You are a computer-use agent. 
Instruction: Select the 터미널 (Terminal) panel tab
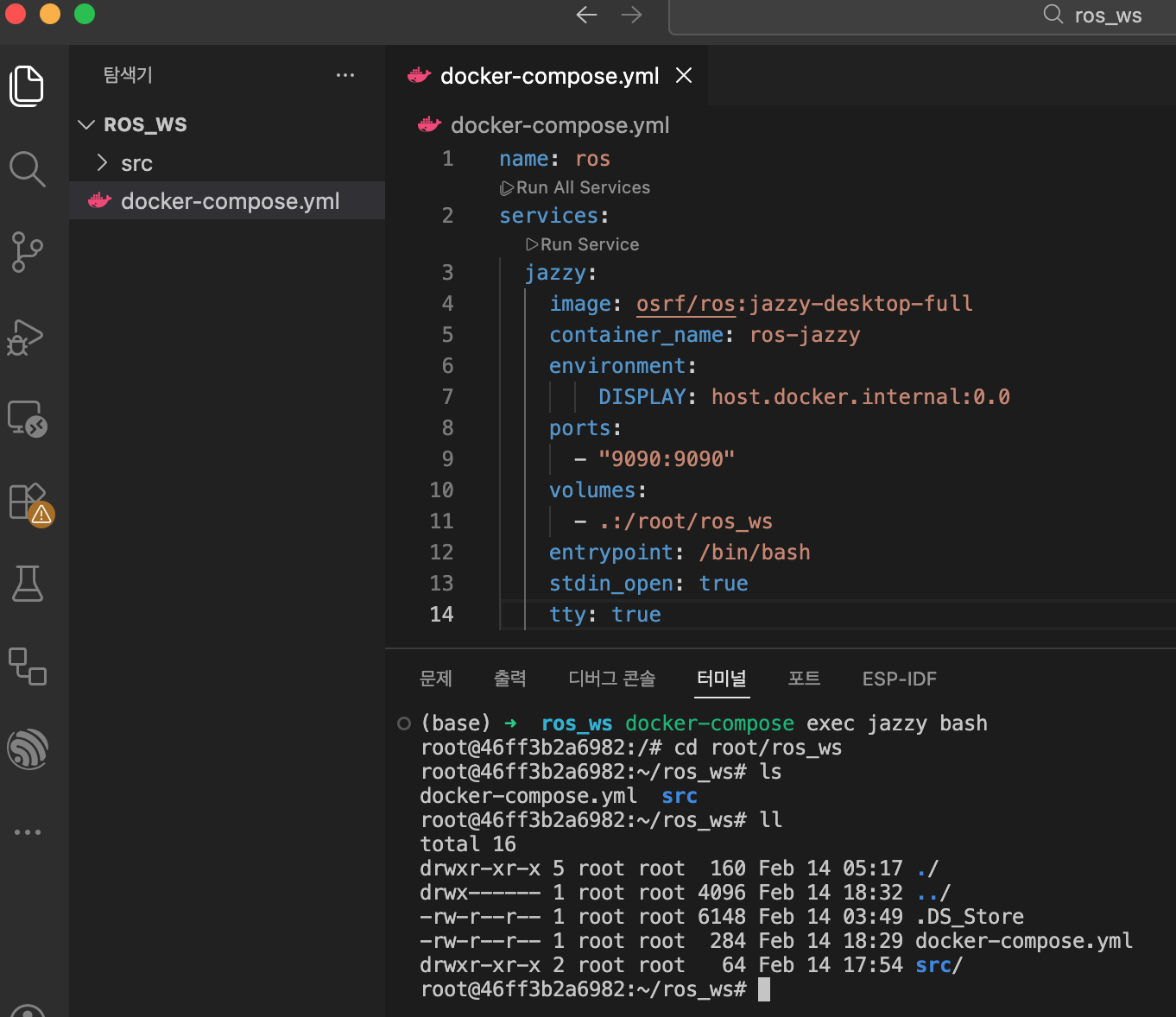pyautogui.click(x=722, y=679)
